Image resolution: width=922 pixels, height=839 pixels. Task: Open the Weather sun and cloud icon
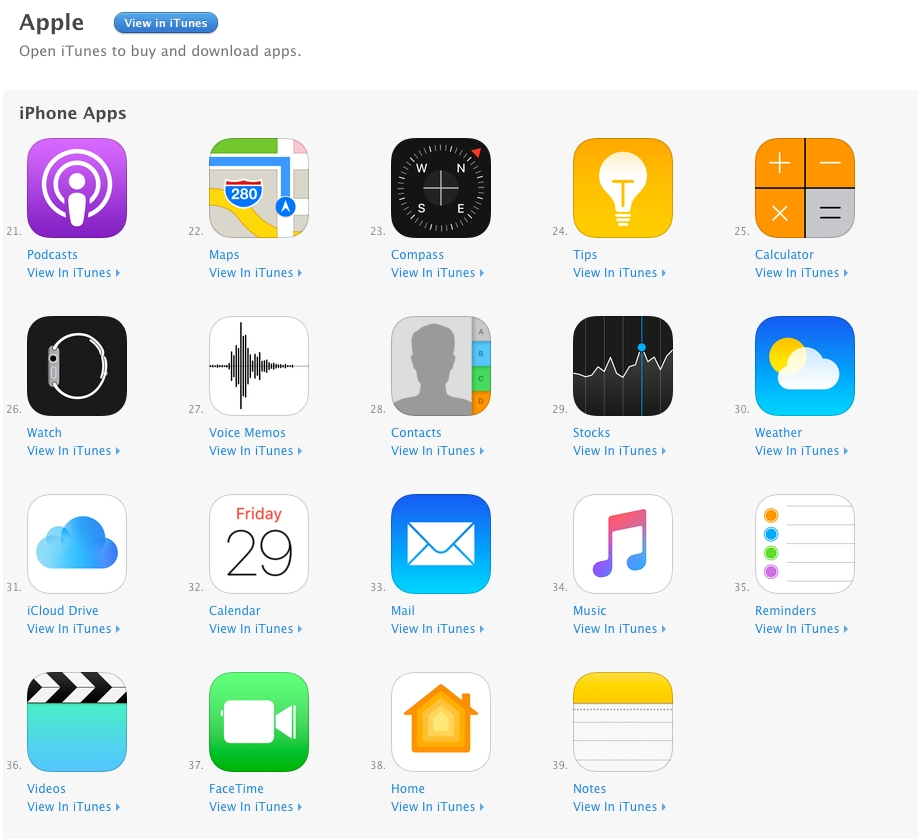[805, 366]
